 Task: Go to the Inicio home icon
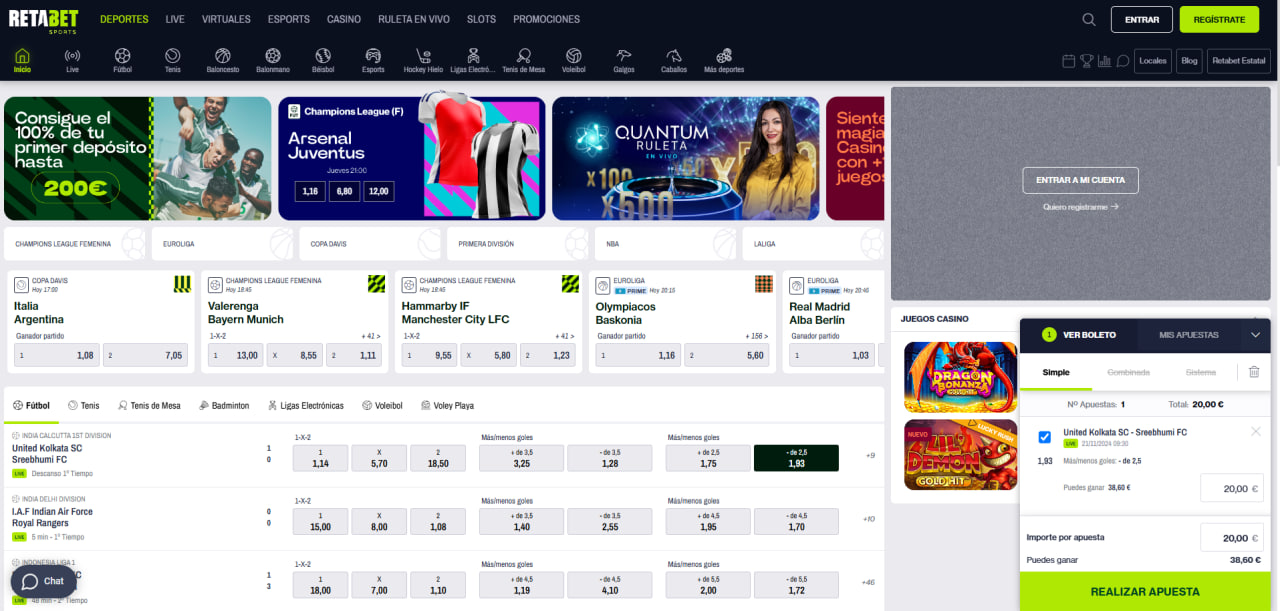22,60
